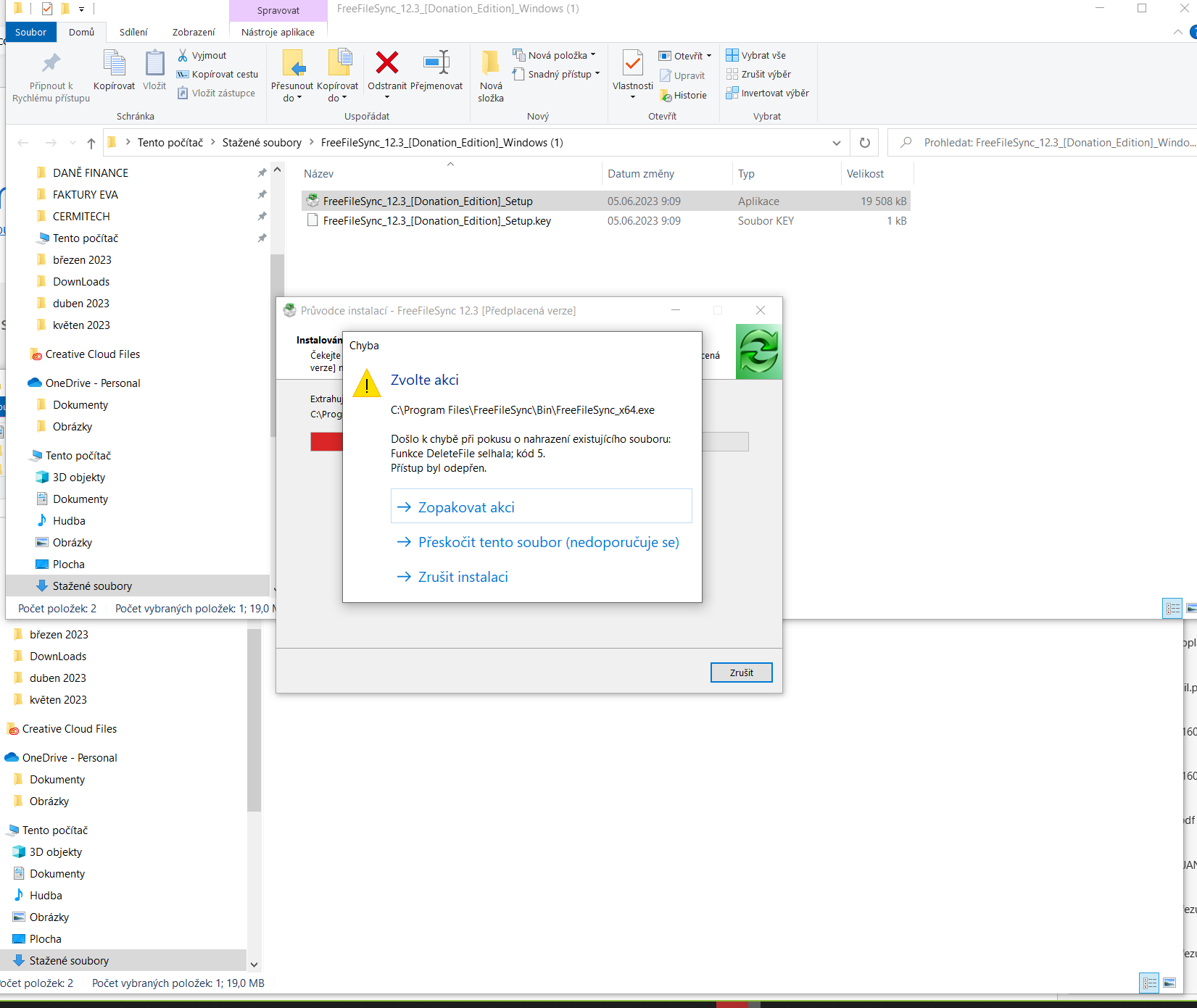Click Invertovat výběr in the ribbon
The height and width of the screenshot is (1008, 1197).
pos(768,93)
